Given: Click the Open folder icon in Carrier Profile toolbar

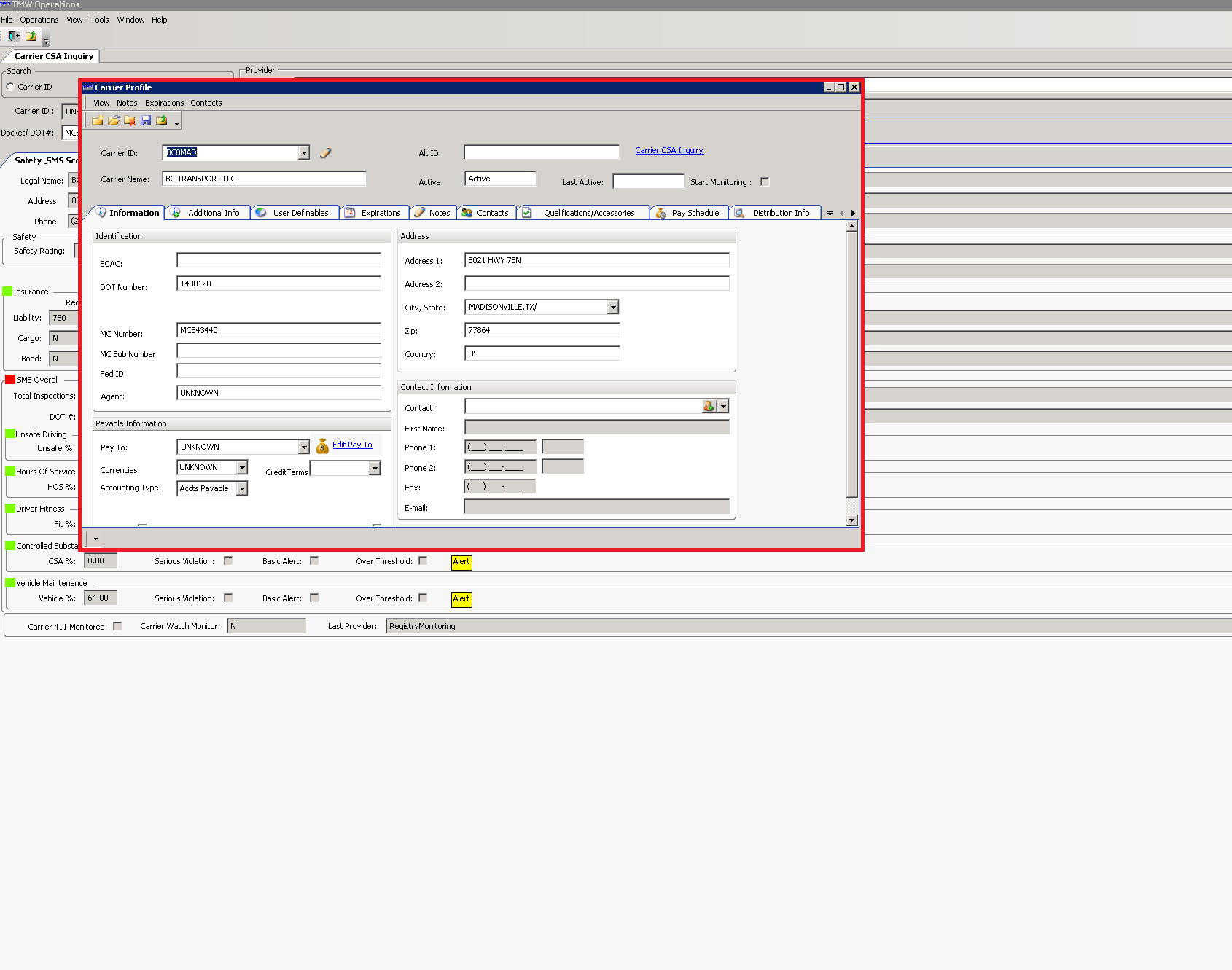Looking at the screenshot, I should (x=114, y=120).
